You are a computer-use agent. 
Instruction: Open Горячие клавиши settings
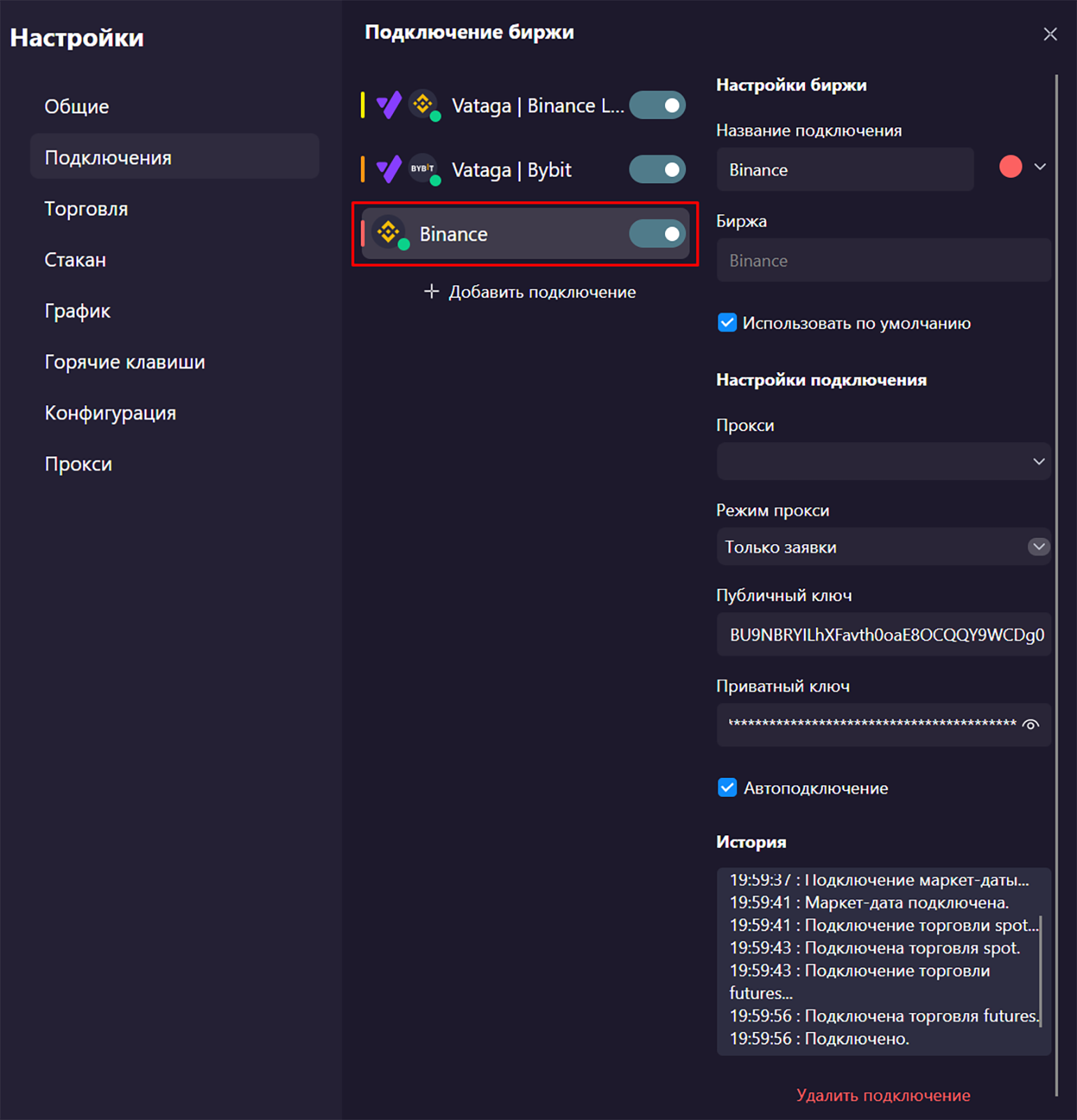click(174, 362)
